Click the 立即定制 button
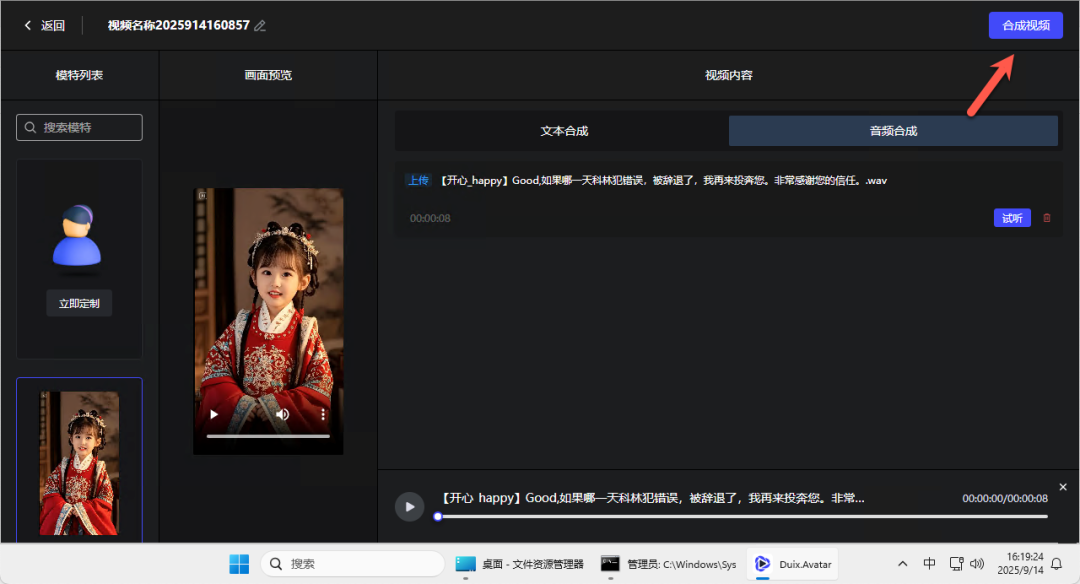The width and height of the screenshot is (1080, 584). pos(79,303)
